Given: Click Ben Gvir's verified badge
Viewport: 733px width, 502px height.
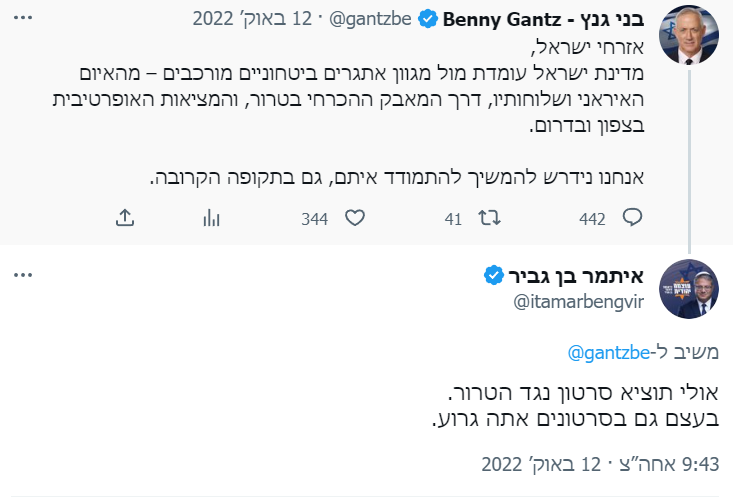Looking at the screenshot, I should point(494,275).
